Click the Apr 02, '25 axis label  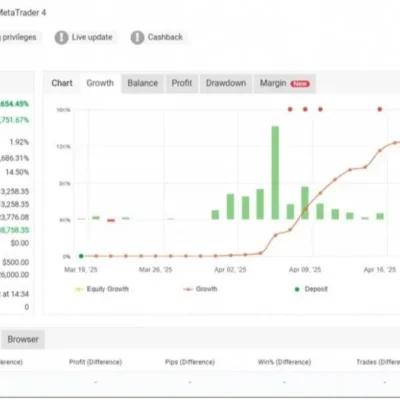(230, 270)
